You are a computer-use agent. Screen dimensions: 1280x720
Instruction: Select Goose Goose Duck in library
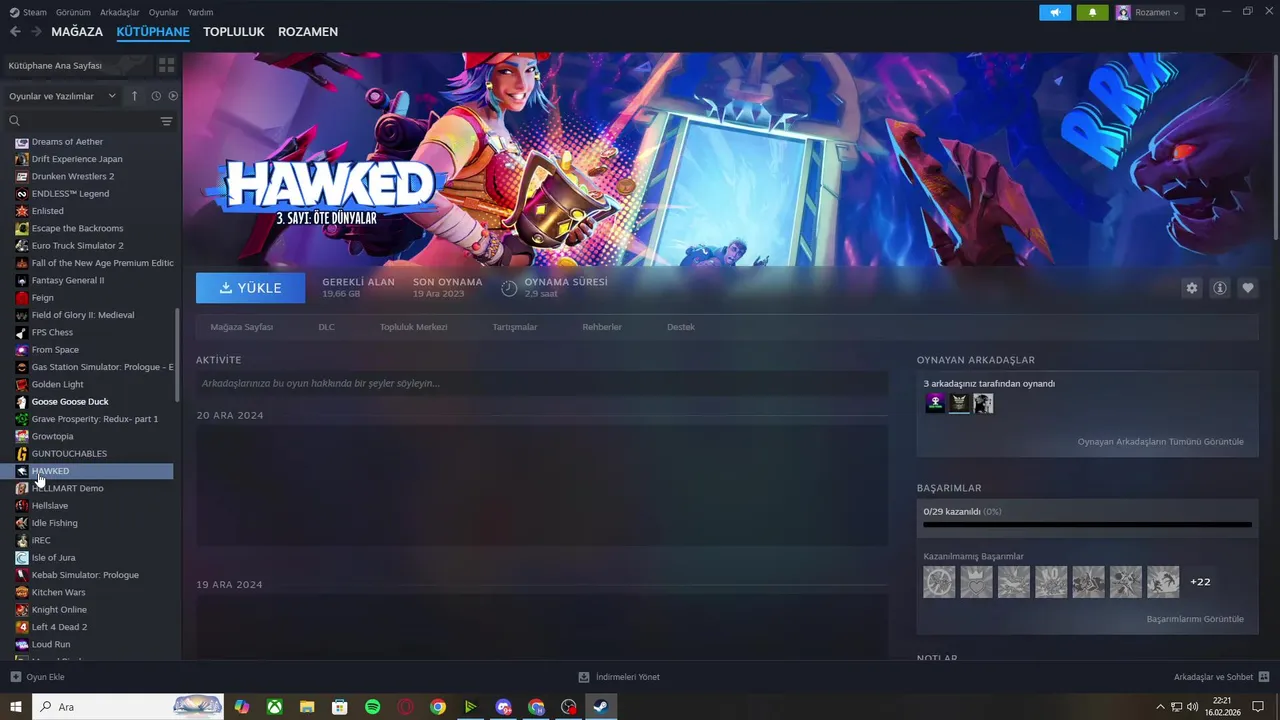pyautogui.click(x=94, y=401)
